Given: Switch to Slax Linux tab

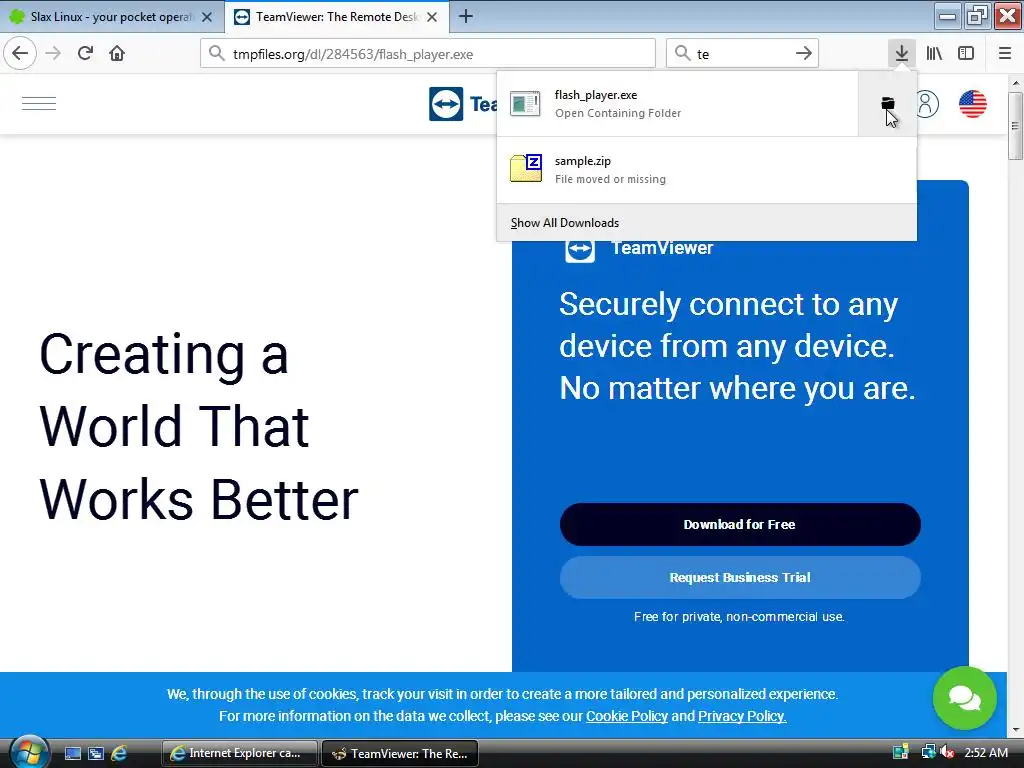Looking at the screenshot, I should pyautogui.click(x=111, y=17).
